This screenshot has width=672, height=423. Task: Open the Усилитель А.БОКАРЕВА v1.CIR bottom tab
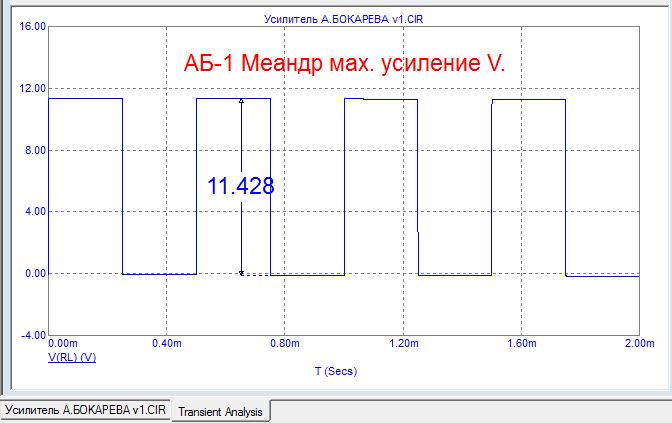[x=86, y=411]
